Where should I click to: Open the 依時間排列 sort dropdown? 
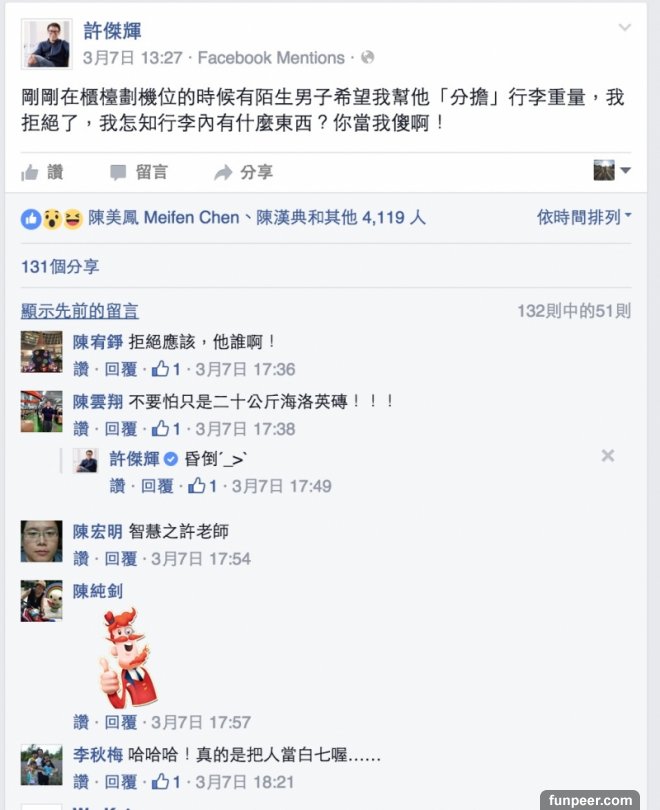point(584,217)
